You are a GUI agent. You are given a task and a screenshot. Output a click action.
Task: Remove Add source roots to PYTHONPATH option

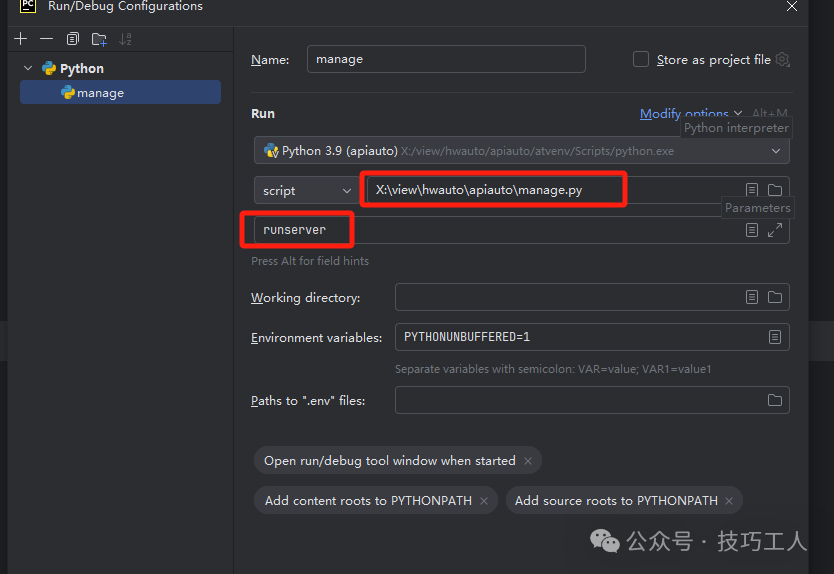coord(729,501)
